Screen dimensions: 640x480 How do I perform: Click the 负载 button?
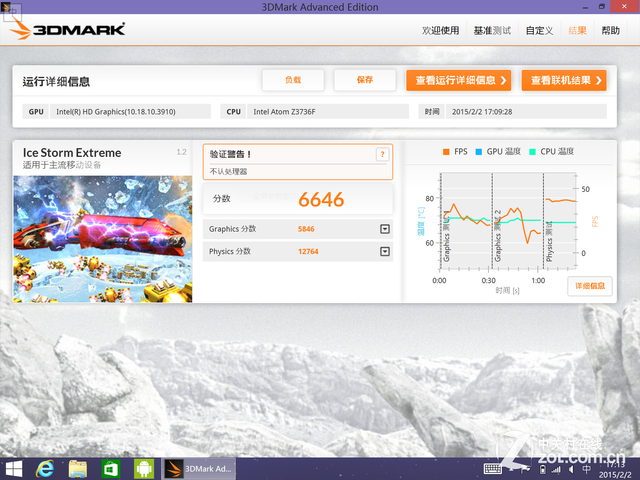point(293,80)
